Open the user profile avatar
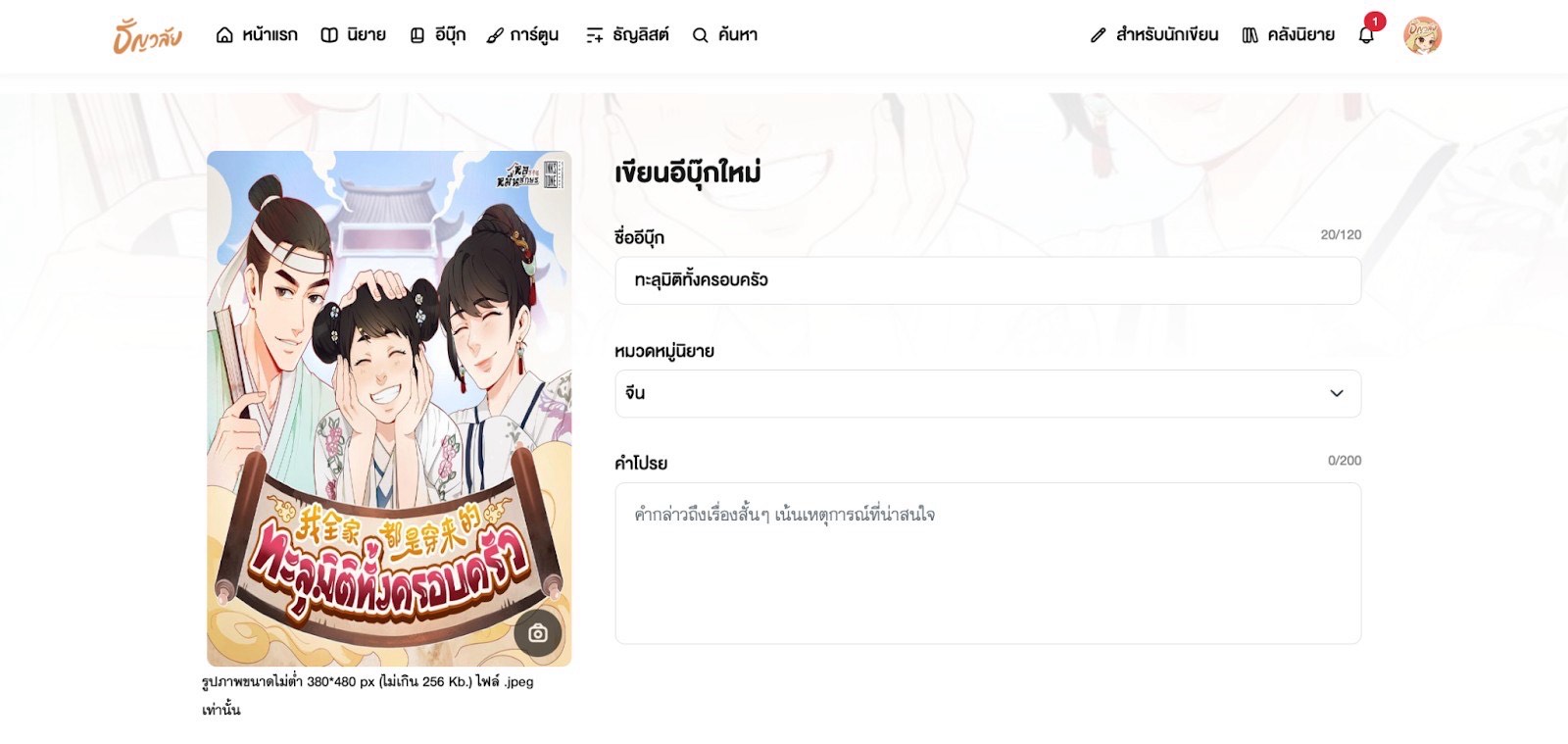 [x=1422, y=35]
